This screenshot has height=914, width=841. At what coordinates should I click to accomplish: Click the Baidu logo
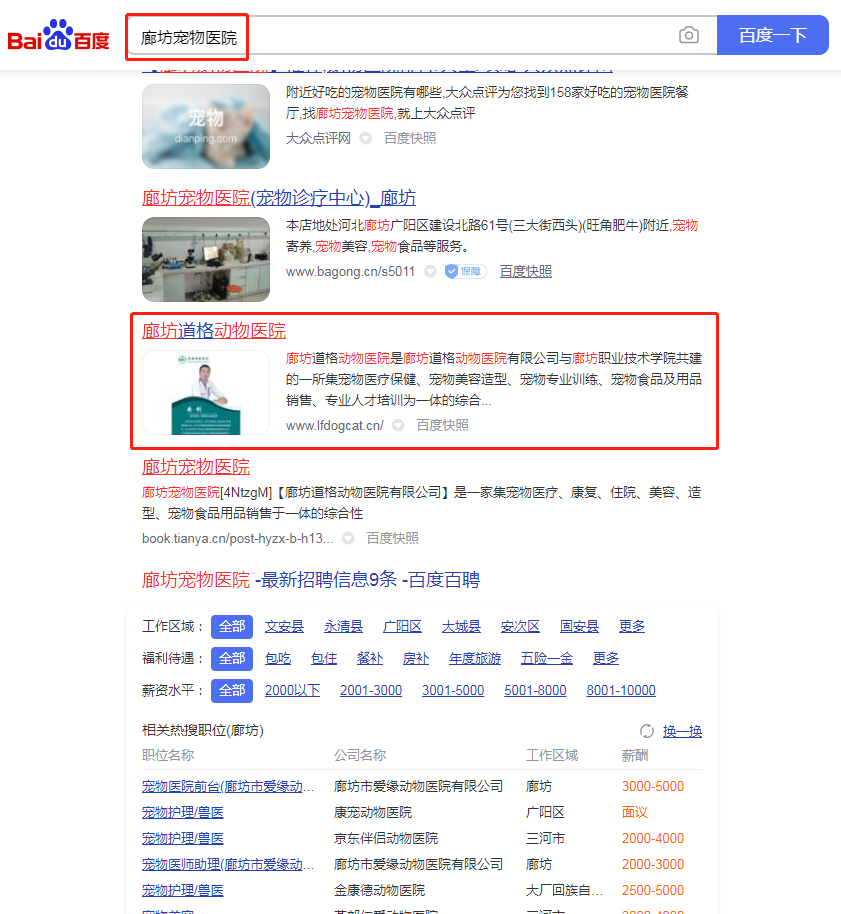click(58, 36)
